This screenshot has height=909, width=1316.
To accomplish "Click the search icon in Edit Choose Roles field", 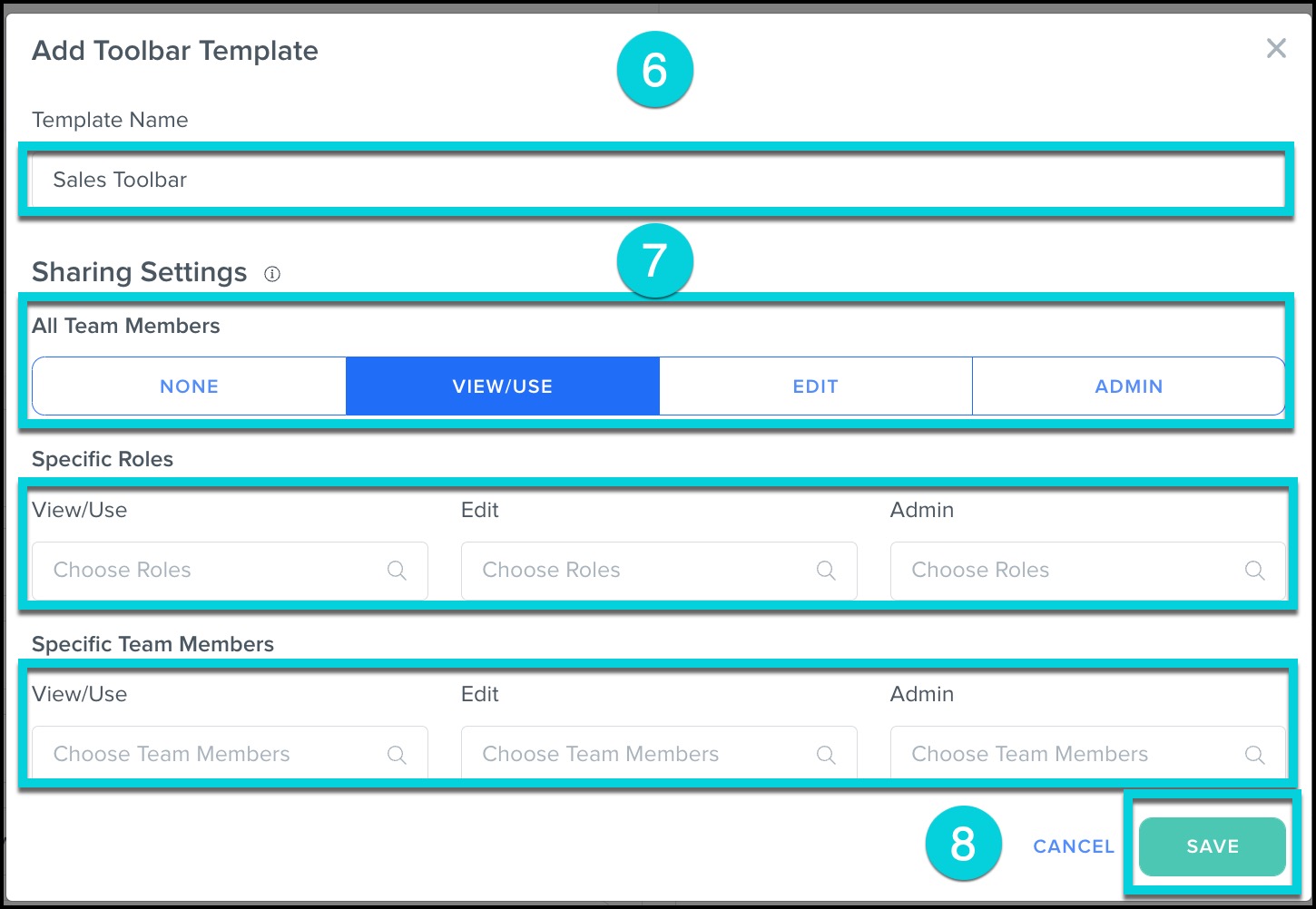I will point(826,571).
